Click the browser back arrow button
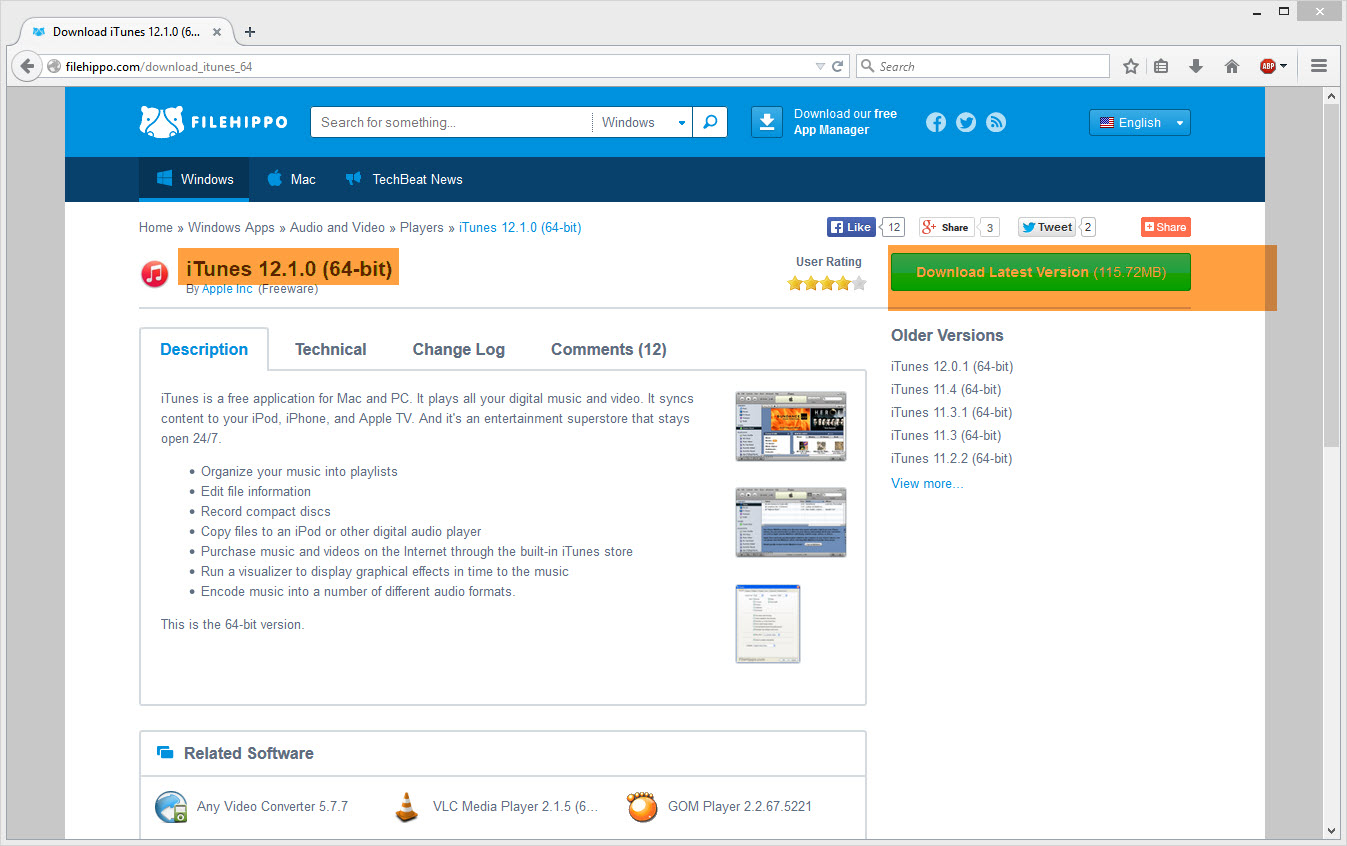Viewport: 1347px width, 846px height. click(27, 66)
